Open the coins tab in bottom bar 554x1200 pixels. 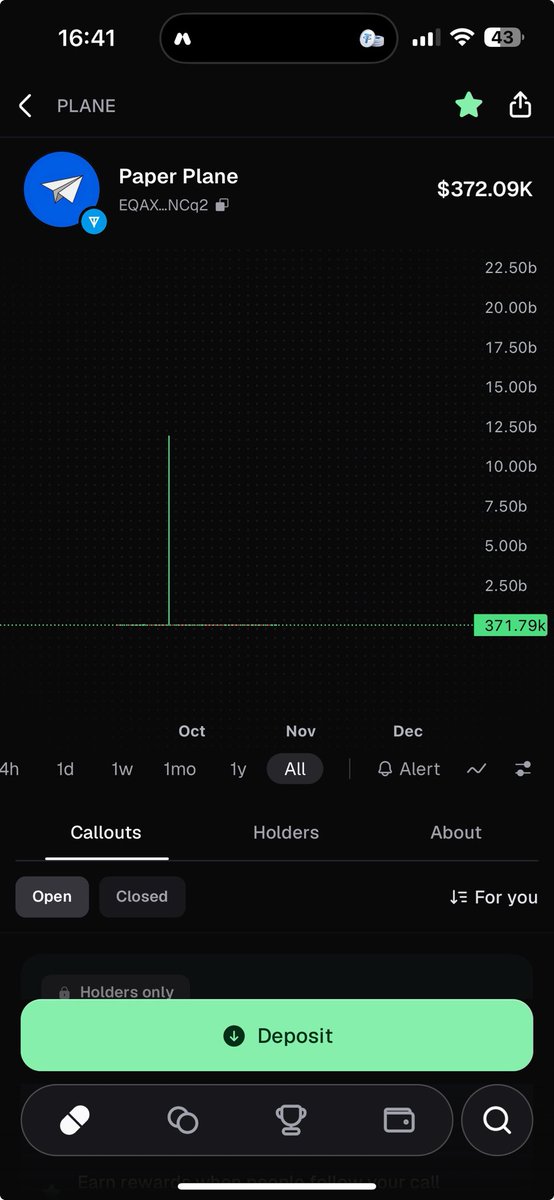click(x=183, y=1121)
